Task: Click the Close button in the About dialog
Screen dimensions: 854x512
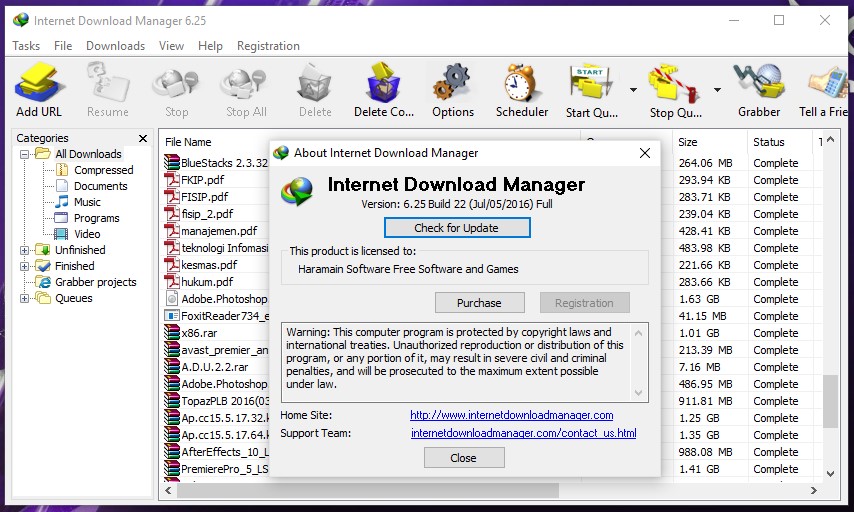Action: [464, 458]
